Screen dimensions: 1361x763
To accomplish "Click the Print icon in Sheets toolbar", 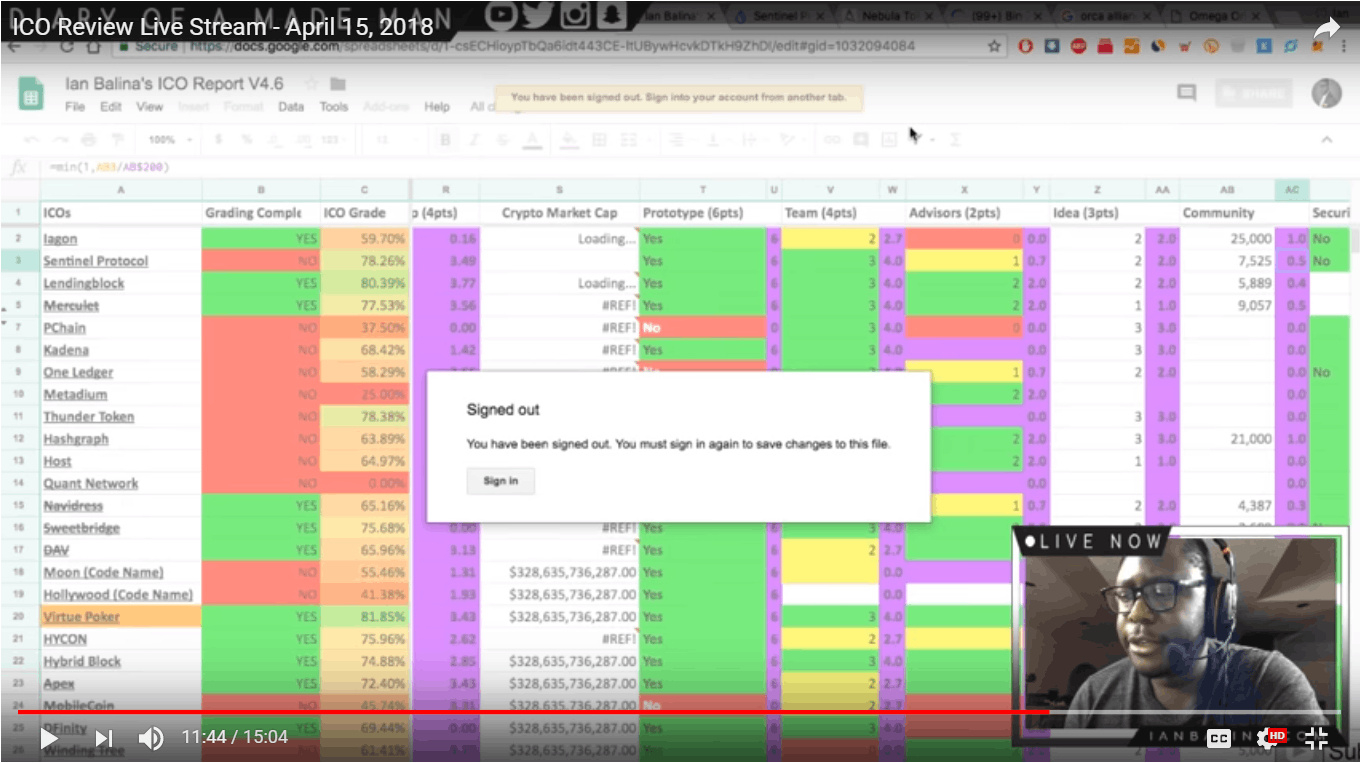I will 88,140.
